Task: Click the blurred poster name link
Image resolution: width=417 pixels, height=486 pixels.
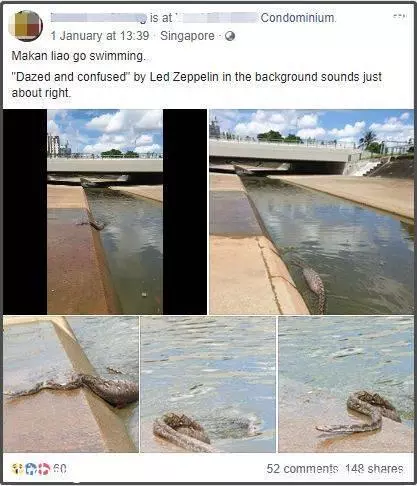Action: pos(99,18)
